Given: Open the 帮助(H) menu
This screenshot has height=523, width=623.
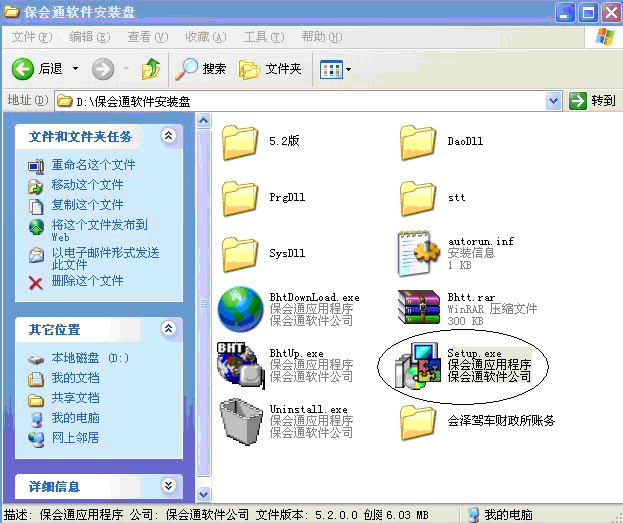Looking at the screenshot, I should [322, 37].
